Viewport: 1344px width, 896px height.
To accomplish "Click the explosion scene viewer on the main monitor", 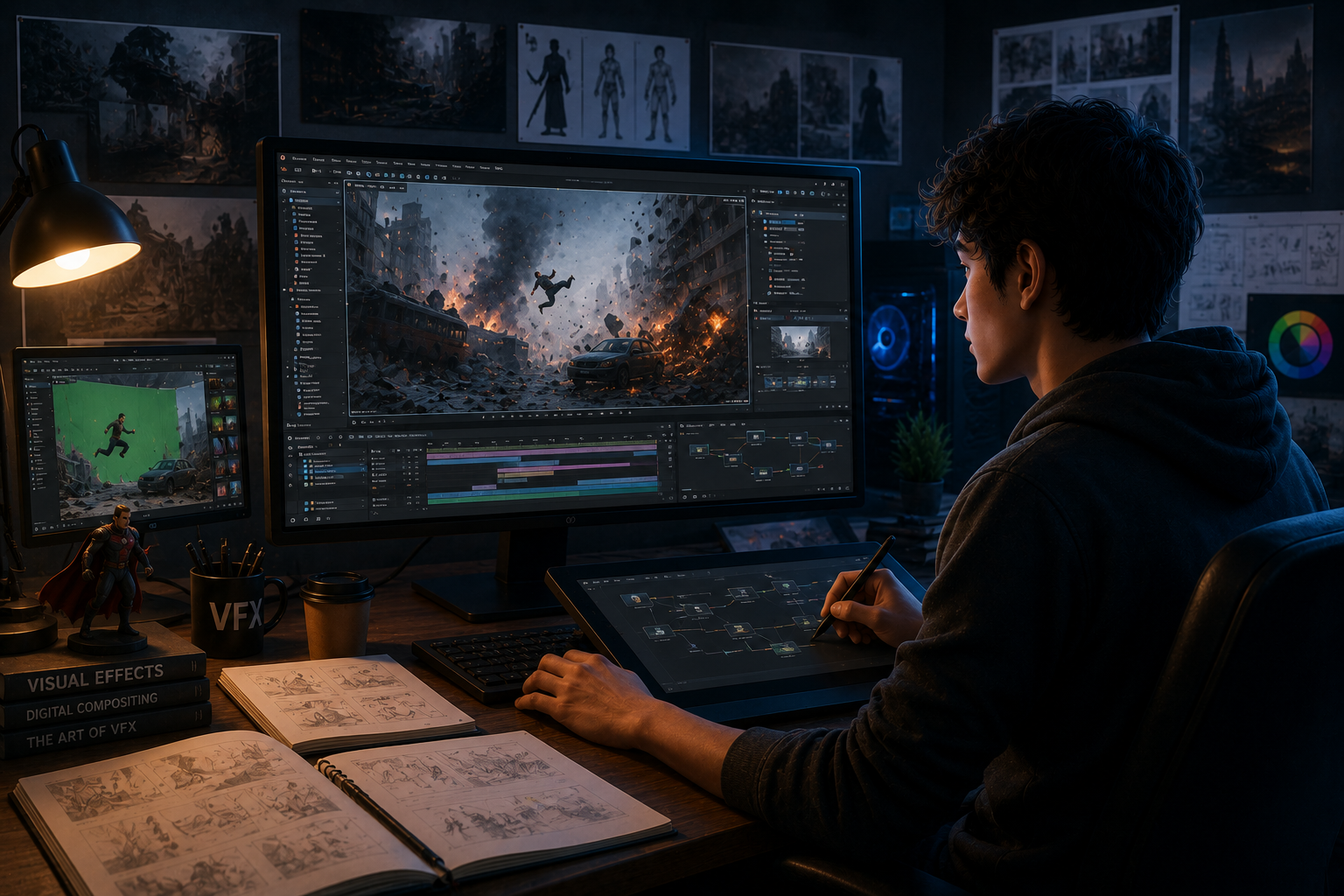I will [547, 297].
